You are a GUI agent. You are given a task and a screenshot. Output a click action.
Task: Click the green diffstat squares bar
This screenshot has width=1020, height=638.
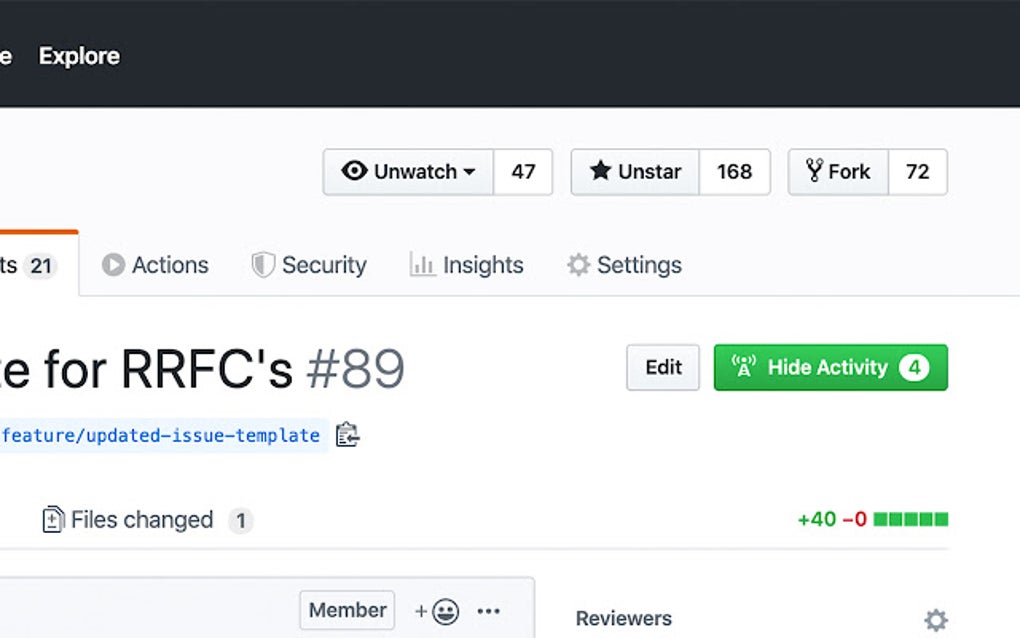click(910, 519)
